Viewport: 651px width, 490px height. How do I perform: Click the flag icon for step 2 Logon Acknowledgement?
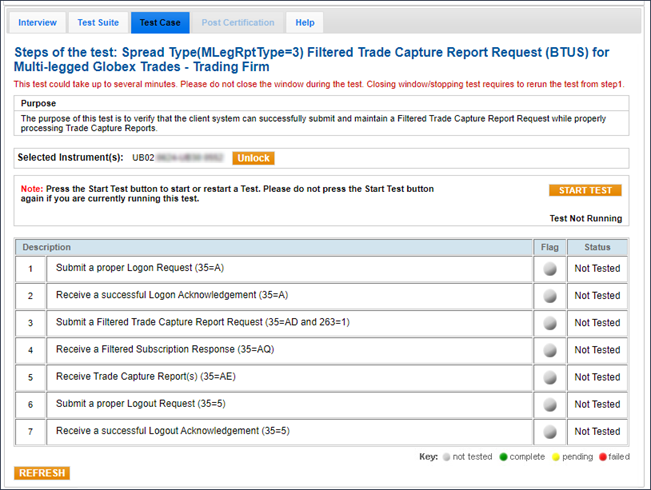pyautogui.click(x=549, y=296)
